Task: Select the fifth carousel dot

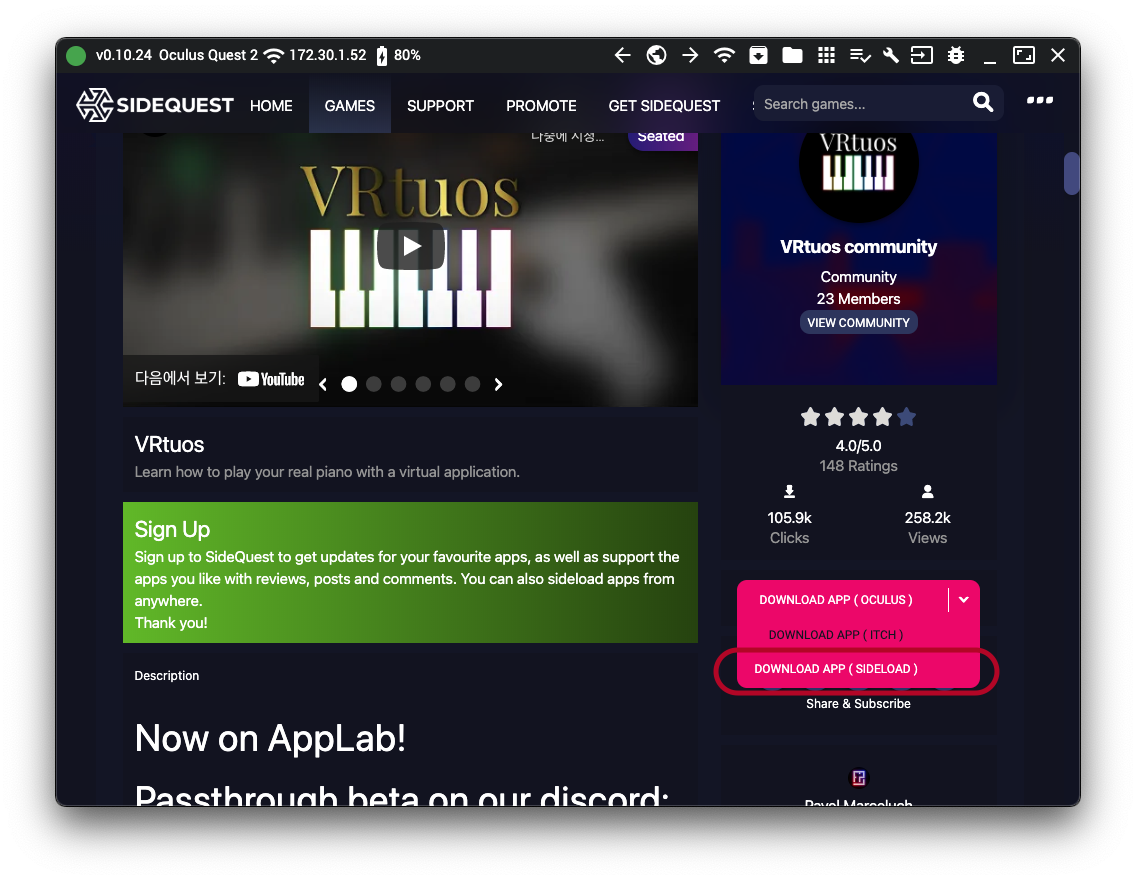Action: tap(448, 385)
